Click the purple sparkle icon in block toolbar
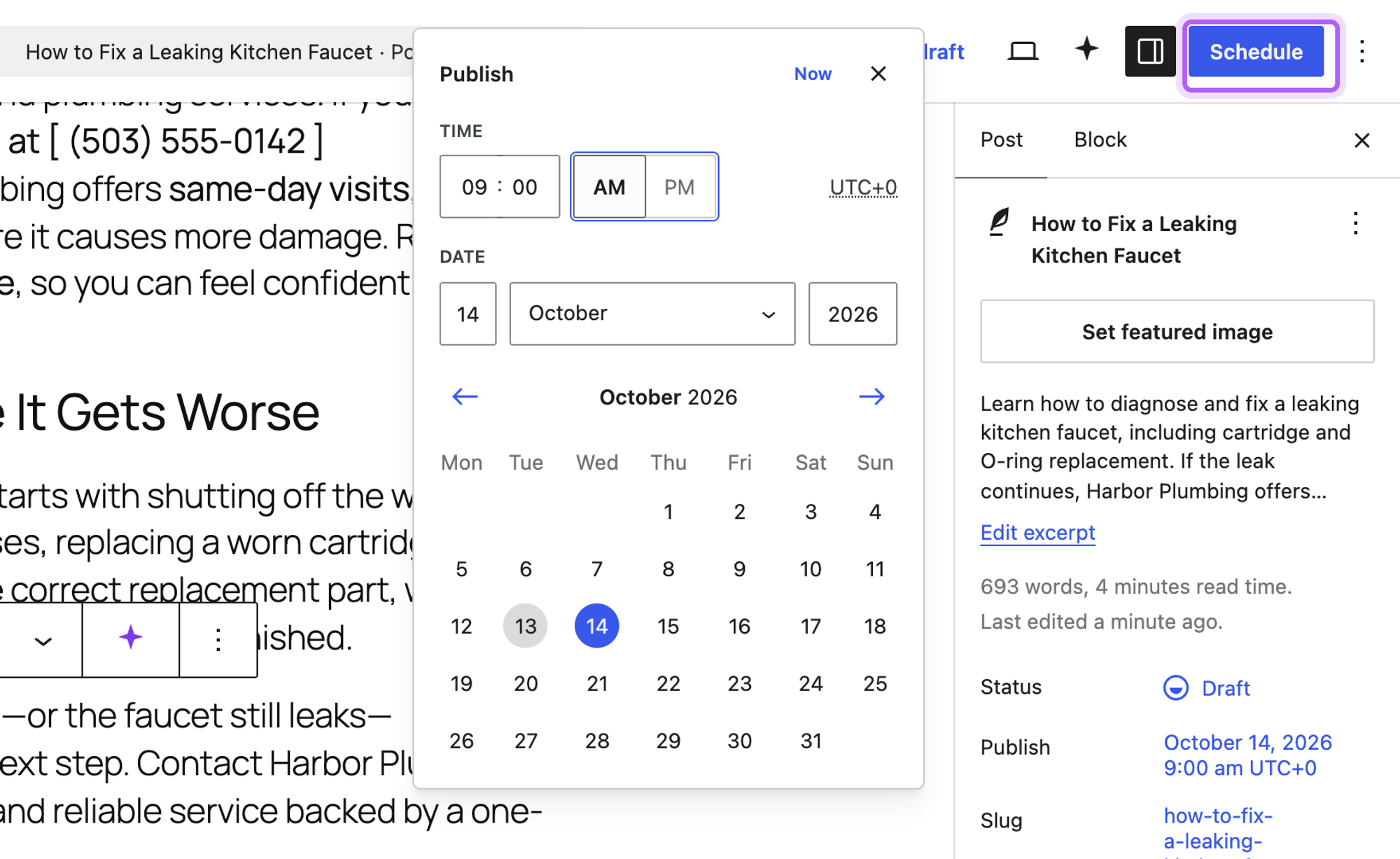 pos(131,638)
